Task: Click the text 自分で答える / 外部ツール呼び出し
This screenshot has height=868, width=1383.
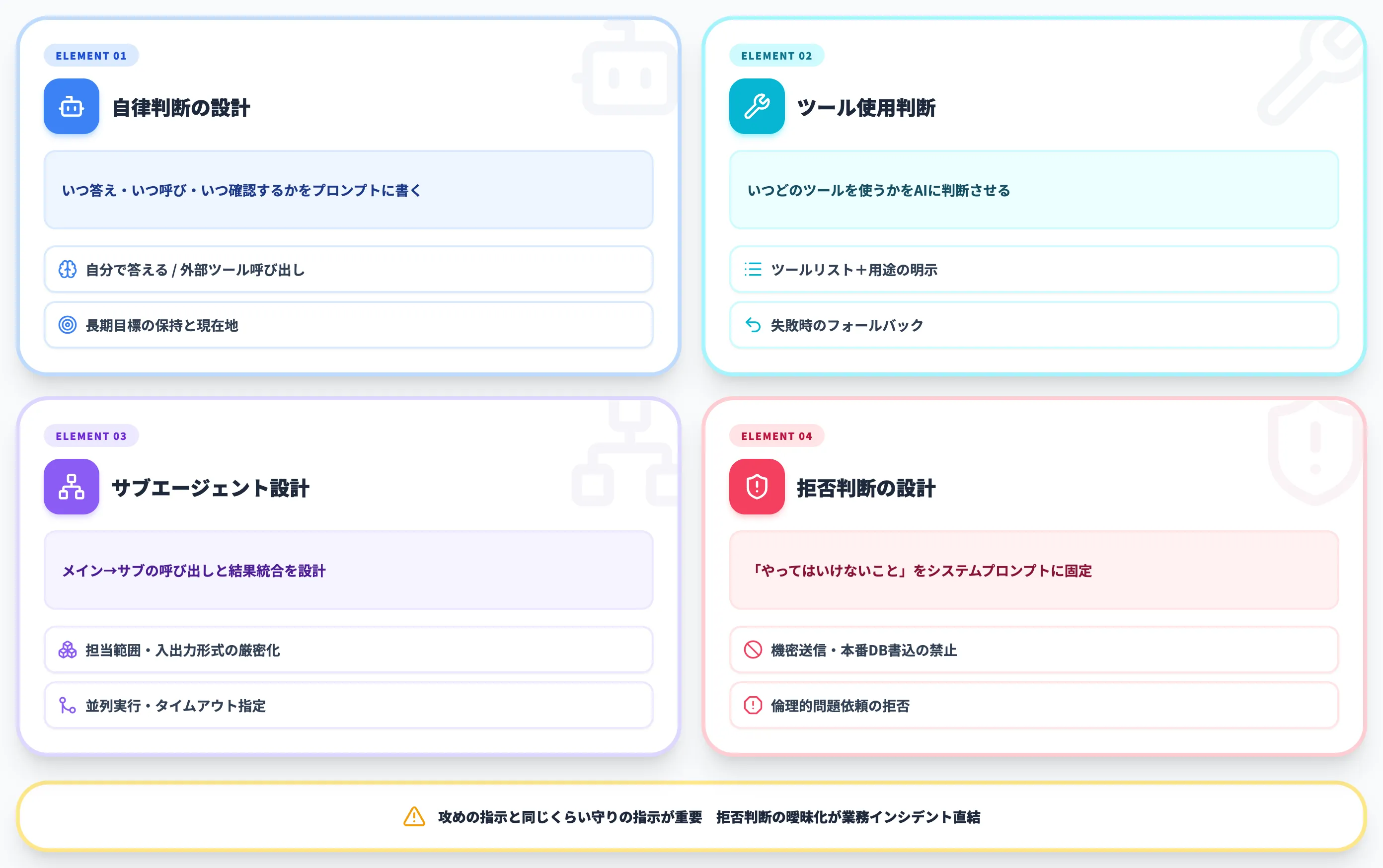Action: pos(195,270)
